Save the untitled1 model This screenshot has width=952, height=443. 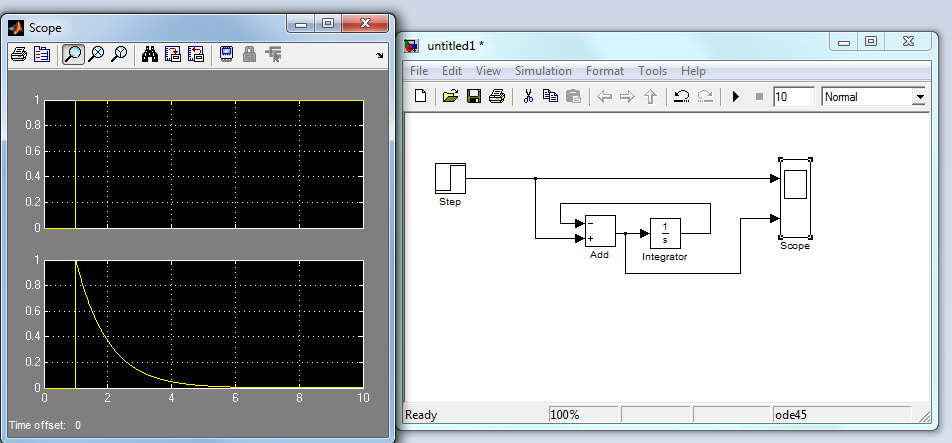[474, 97]
